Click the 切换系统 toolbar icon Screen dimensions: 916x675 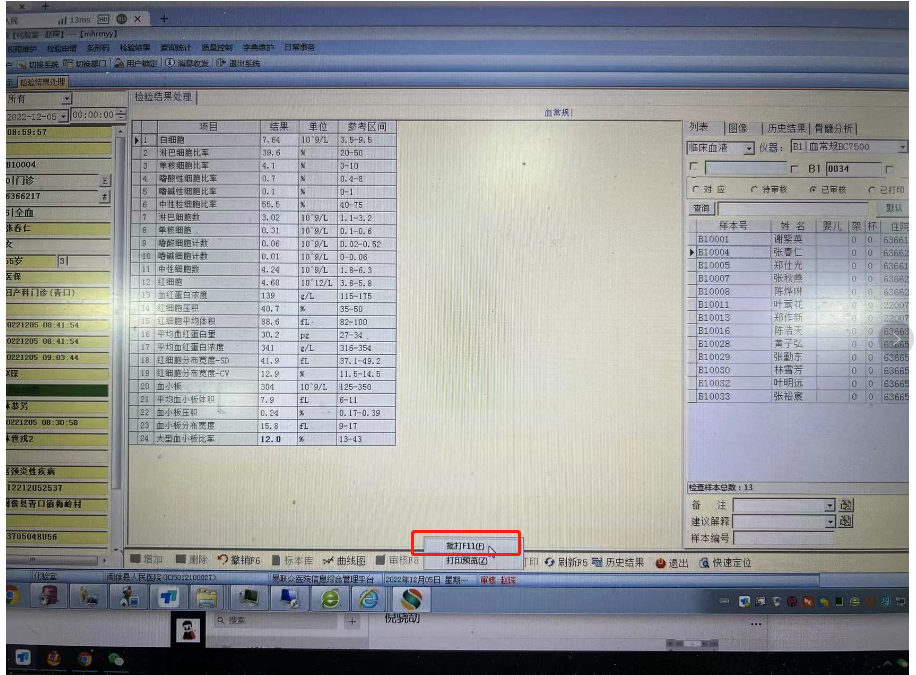22,64
